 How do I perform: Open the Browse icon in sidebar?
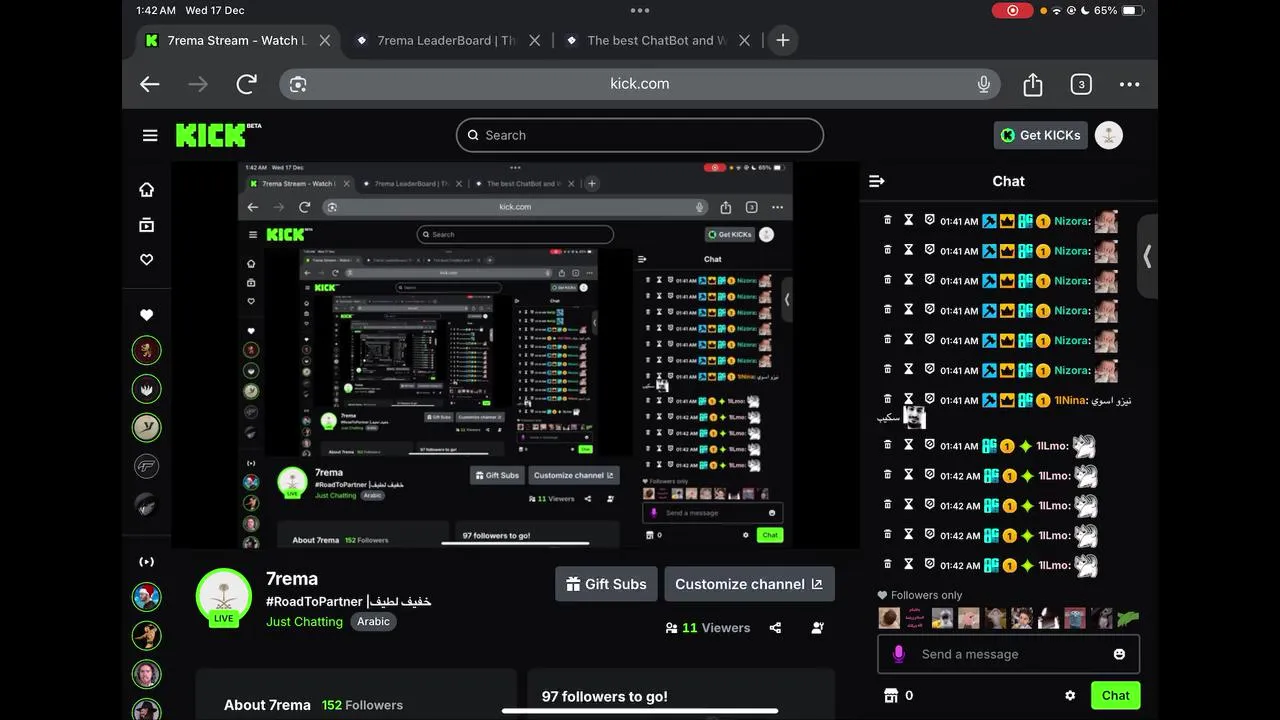click(147, 225)
